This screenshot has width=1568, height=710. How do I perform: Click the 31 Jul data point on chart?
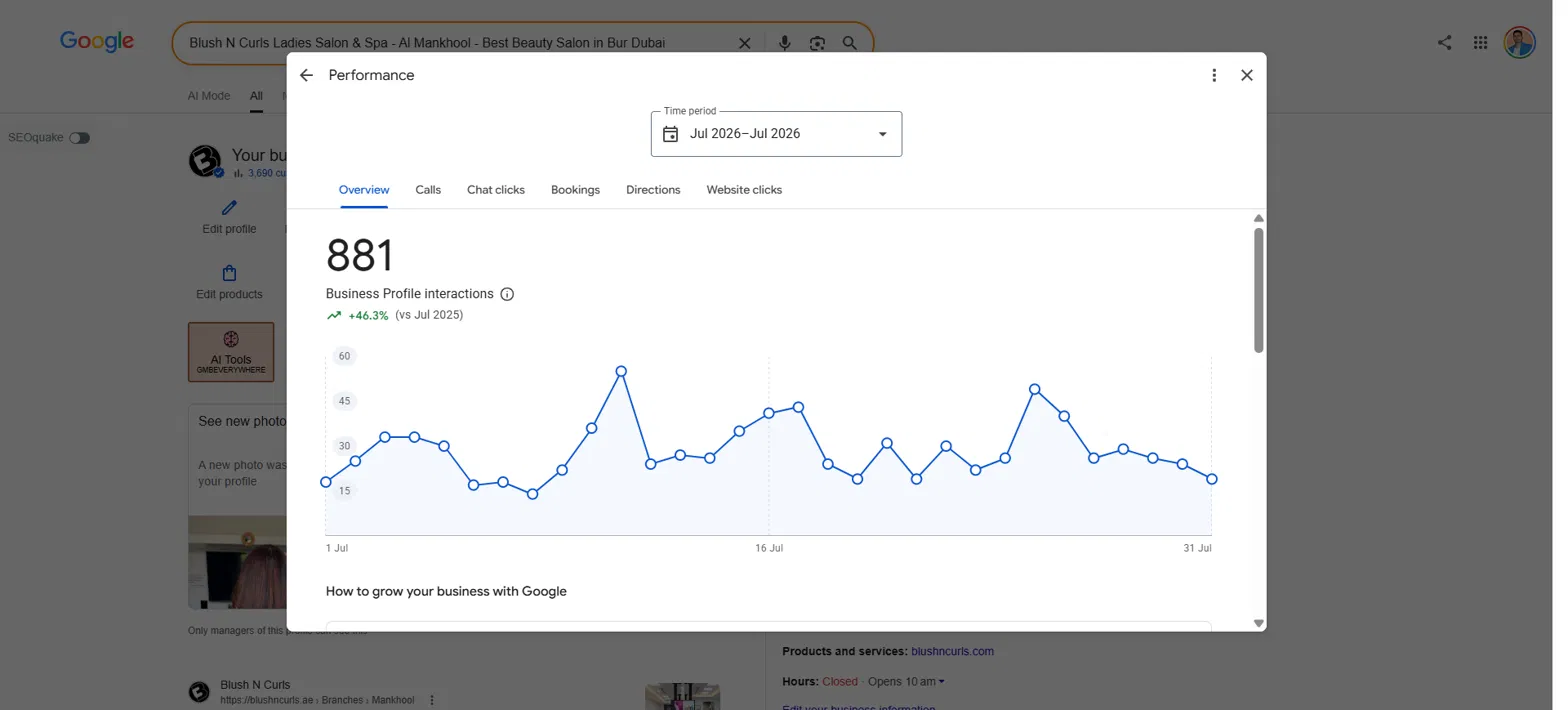1212,479
